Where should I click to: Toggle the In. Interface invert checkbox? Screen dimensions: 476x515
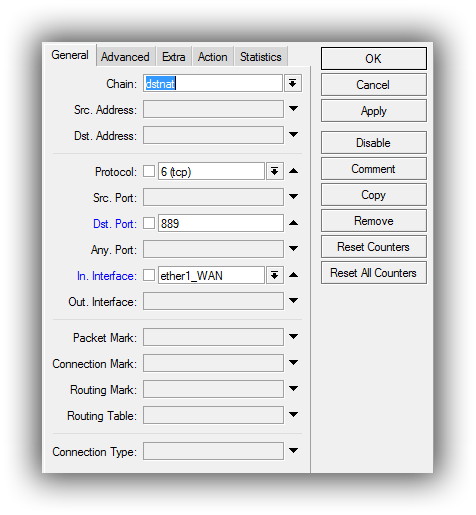click(x=149, y=275)
